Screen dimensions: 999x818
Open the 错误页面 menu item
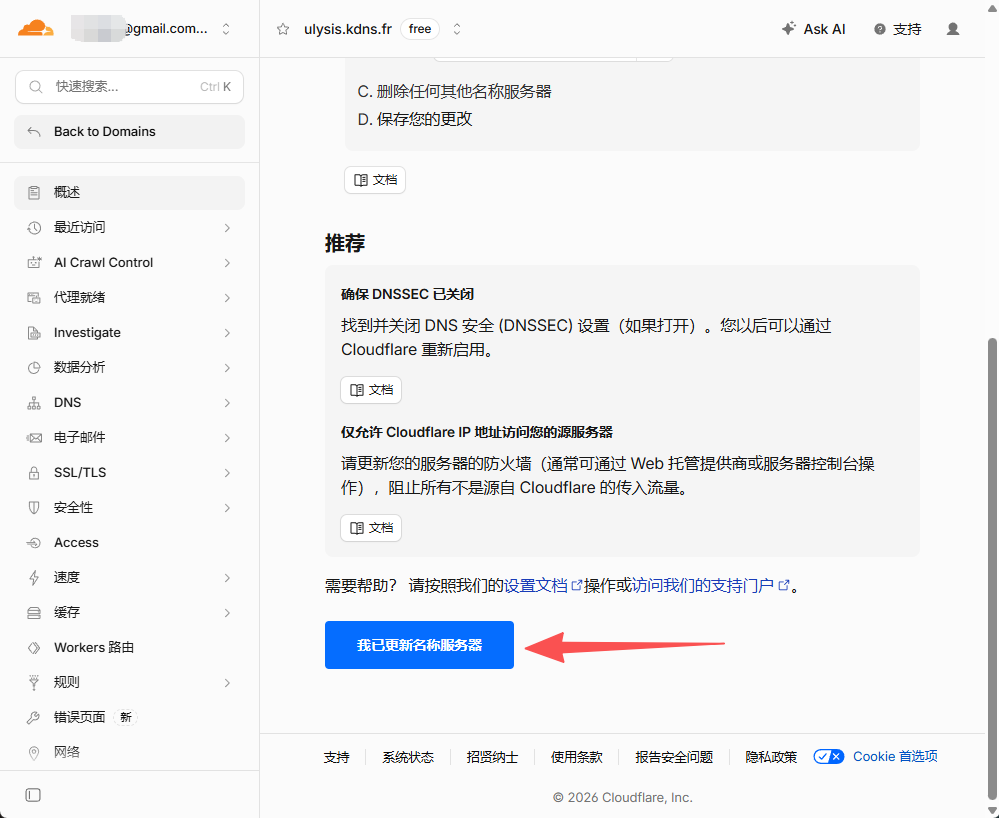(129, 718)
